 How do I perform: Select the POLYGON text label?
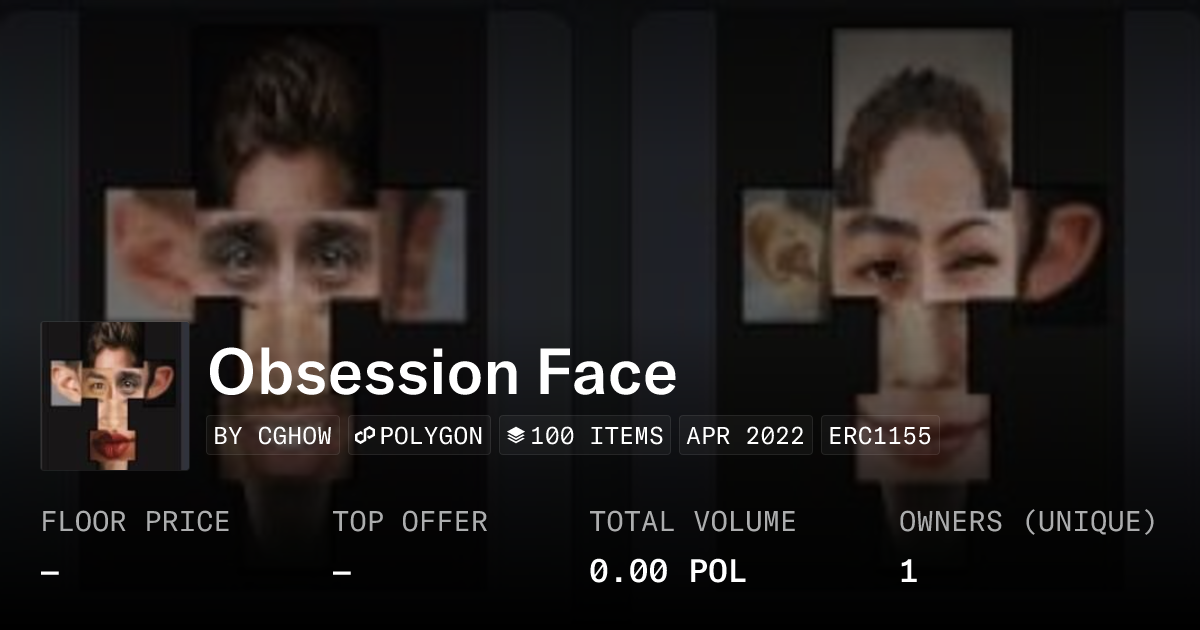(x=431, y=436)
